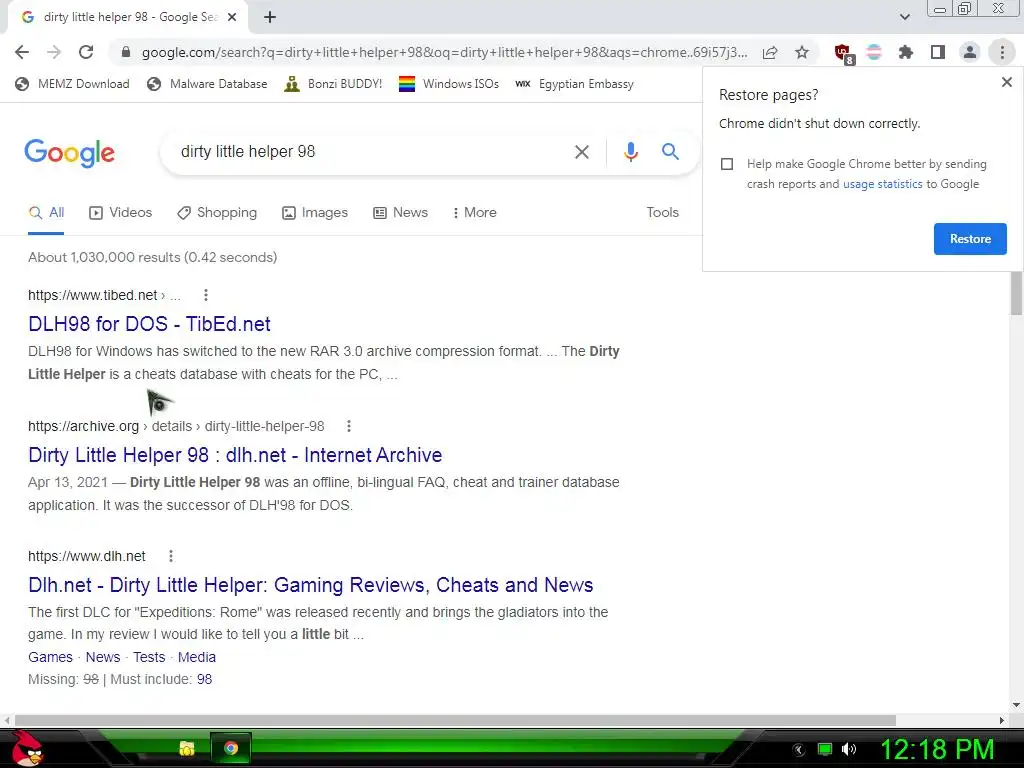
Task: Click the Google logo
Action: 69,153
